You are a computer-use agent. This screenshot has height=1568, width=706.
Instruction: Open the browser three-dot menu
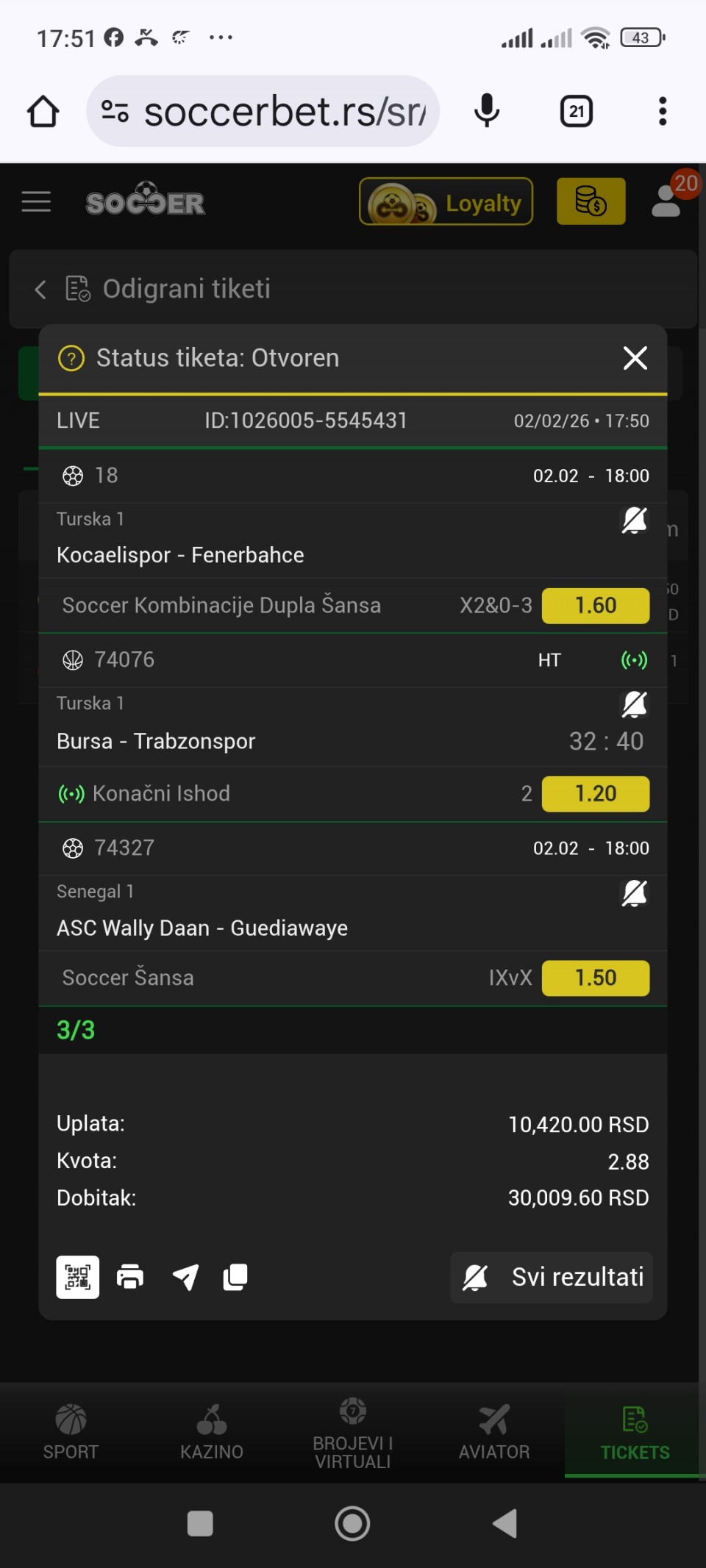tap(662, 112)
